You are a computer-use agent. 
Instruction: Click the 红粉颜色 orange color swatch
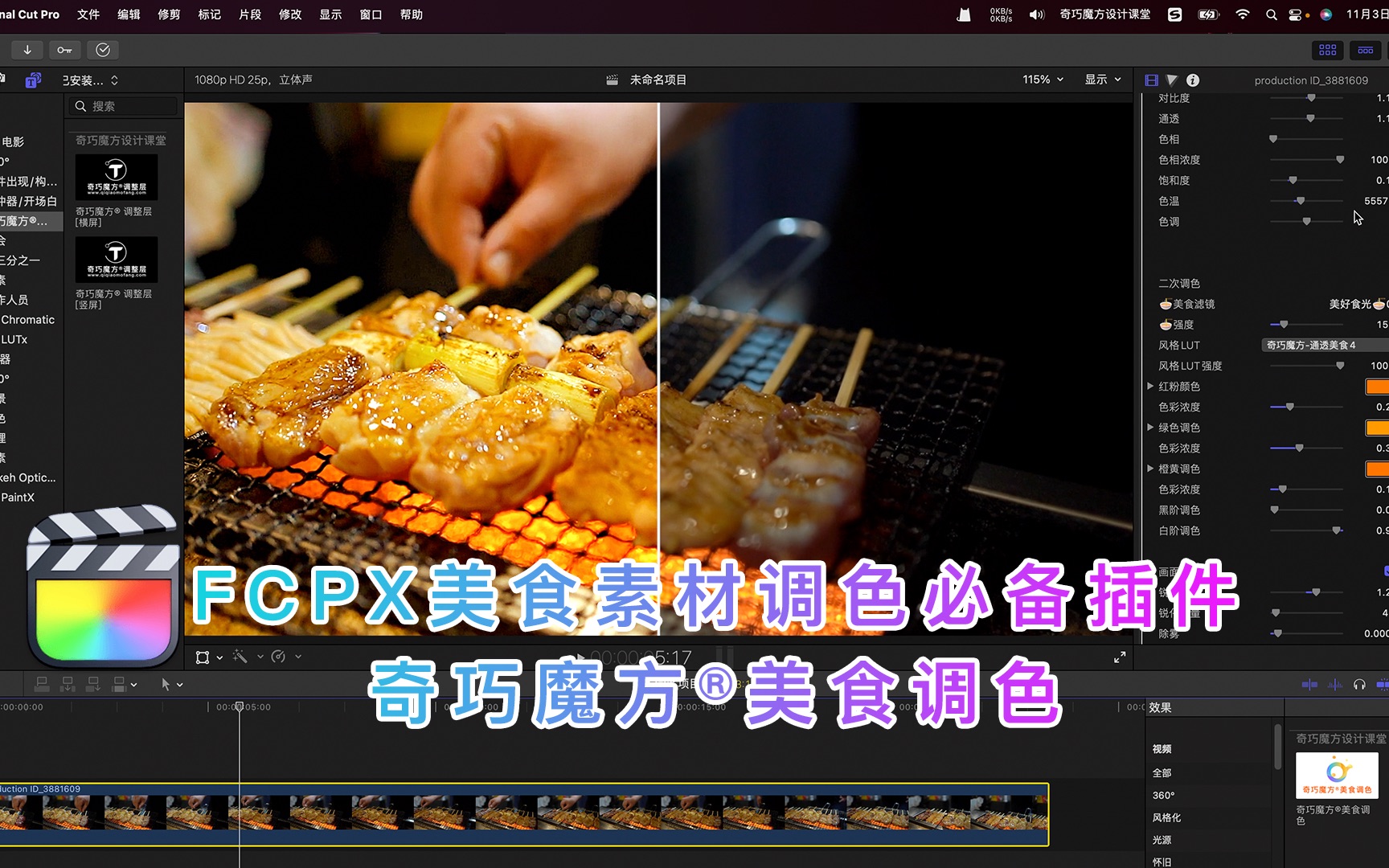click(1377, 387)
